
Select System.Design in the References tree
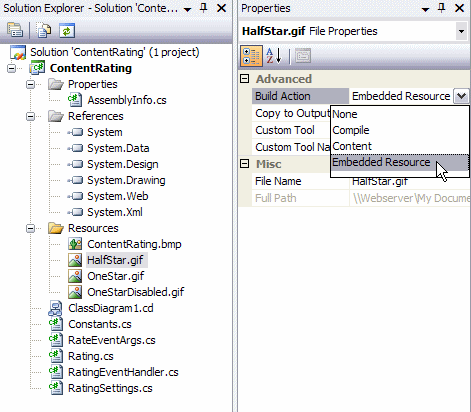[x=123, y=164]
